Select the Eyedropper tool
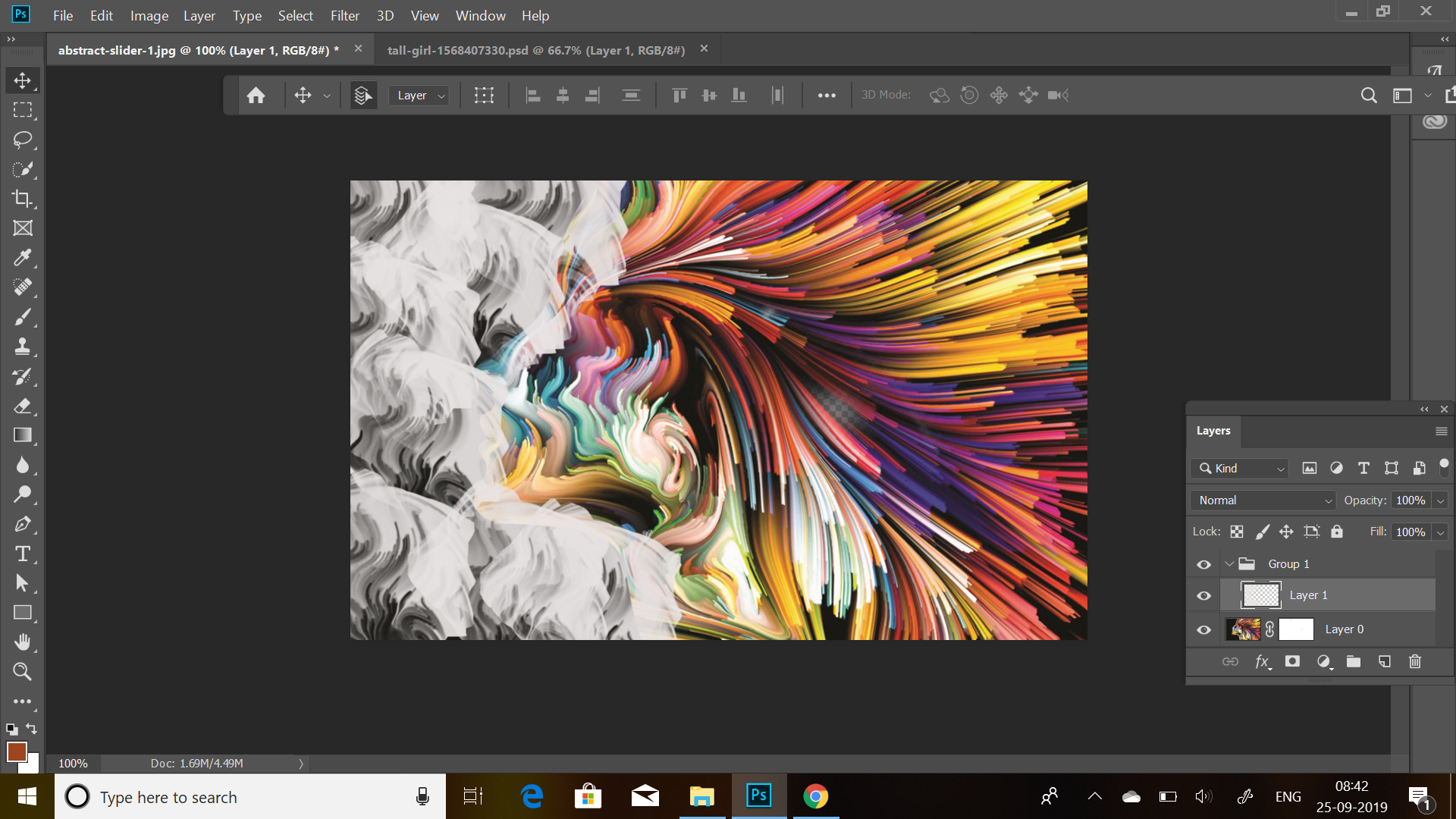Viewport: 1456px width, 819px height. pos(23,258)
